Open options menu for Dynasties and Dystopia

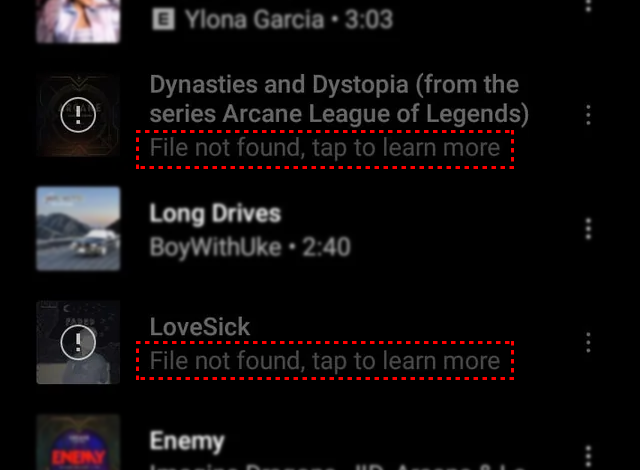[x=588, y=115]
